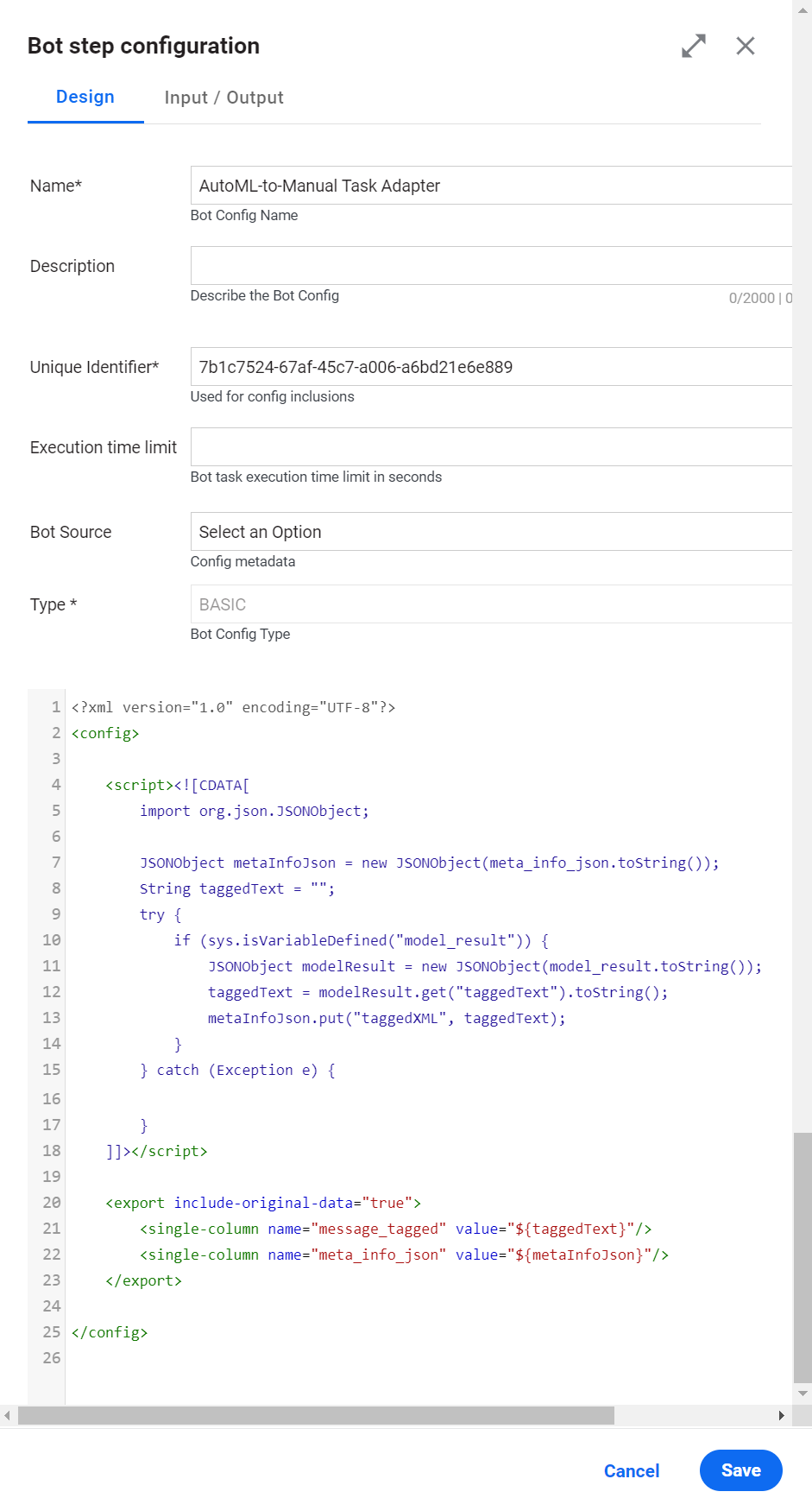Click the JSONObject modelResult line
The image size is (812, 1498).
coord(485,966)
